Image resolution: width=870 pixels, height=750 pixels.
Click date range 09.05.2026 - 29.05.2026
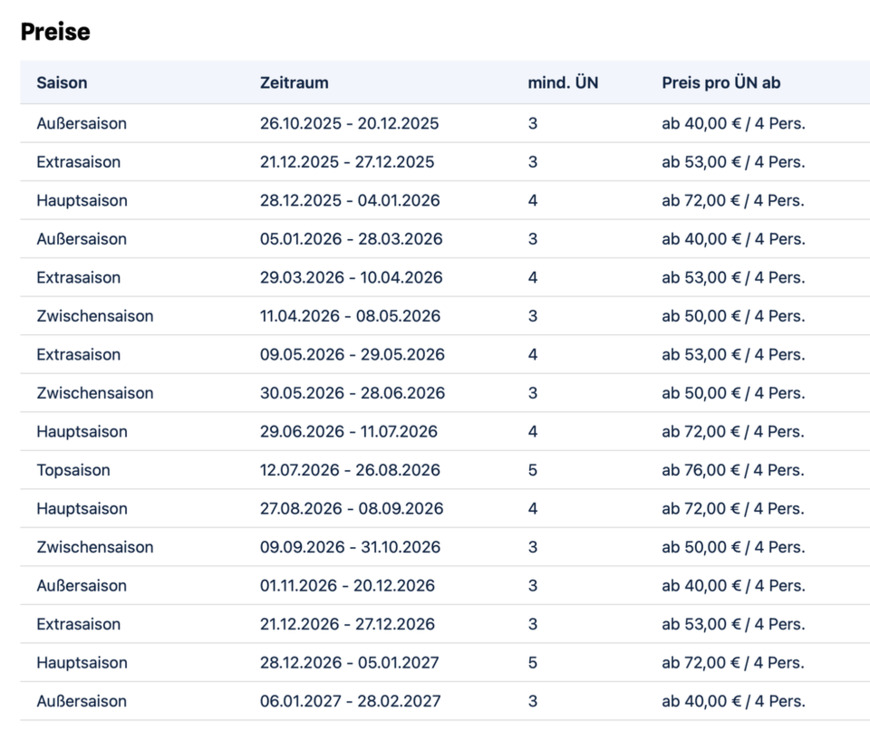pos(352,355)
